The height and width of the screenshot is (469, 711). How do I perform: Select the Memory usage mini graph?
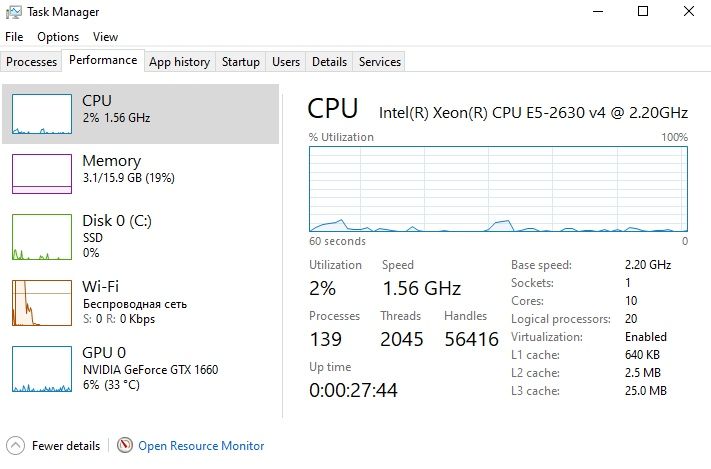[42, 174]
